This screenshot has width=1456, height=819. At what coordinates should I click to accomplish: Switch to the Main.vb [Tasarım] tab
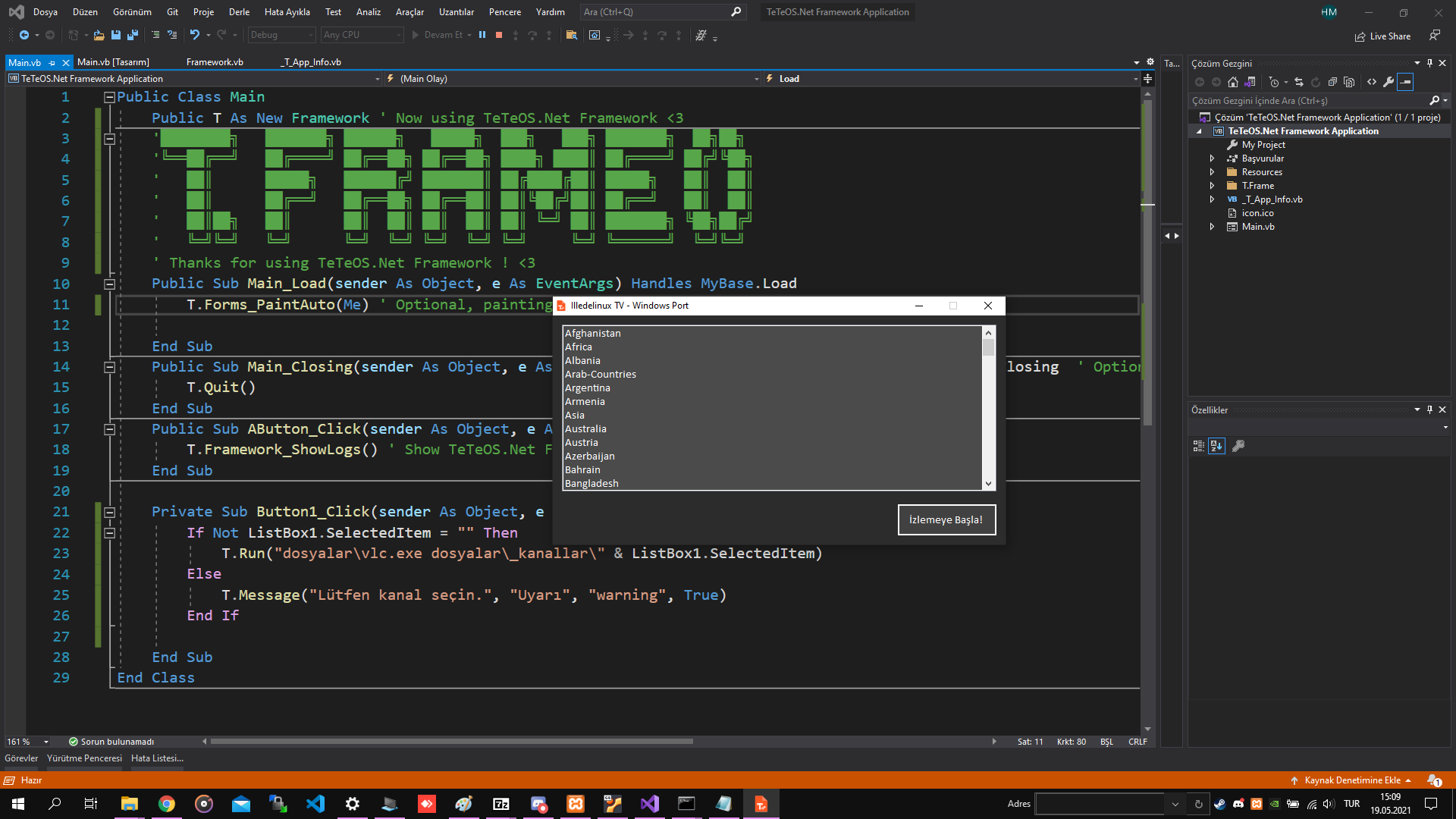[x=113, y=62]
